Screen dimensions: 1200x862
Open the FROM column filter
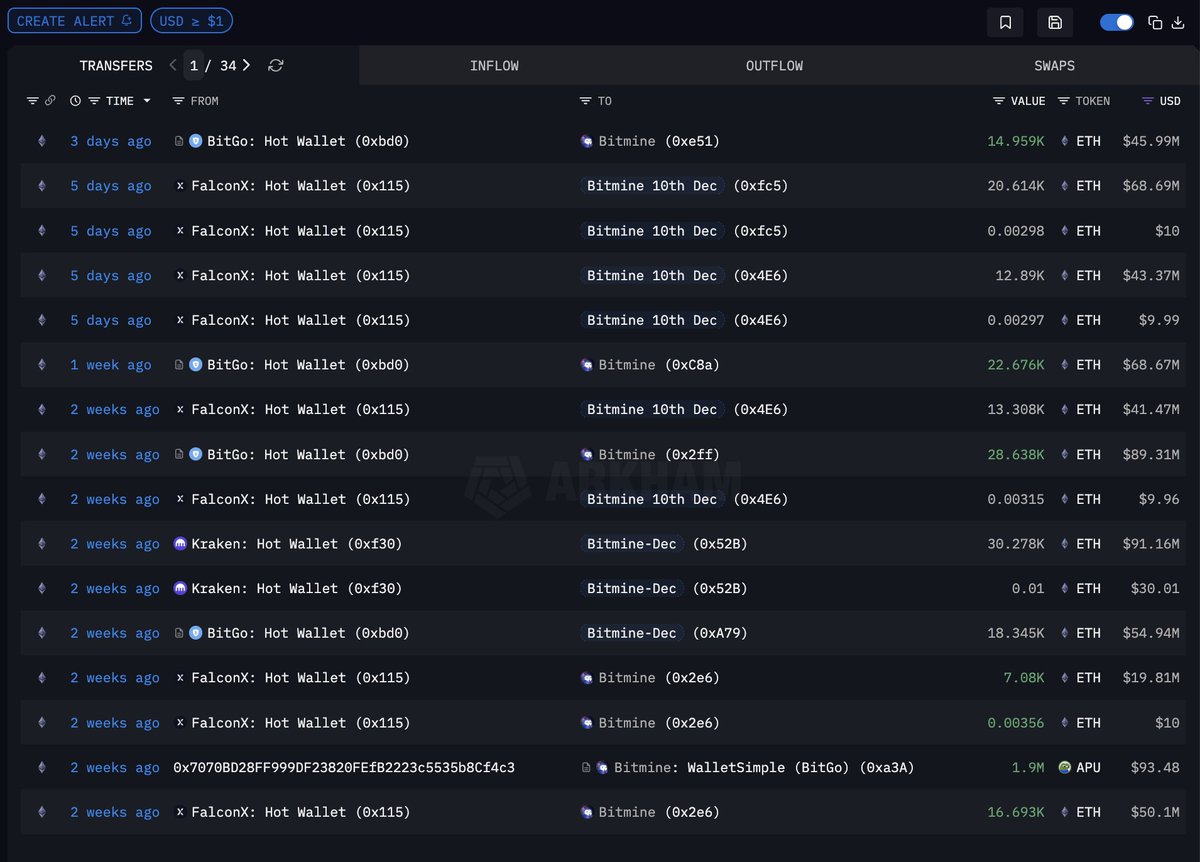pos(178,101)
